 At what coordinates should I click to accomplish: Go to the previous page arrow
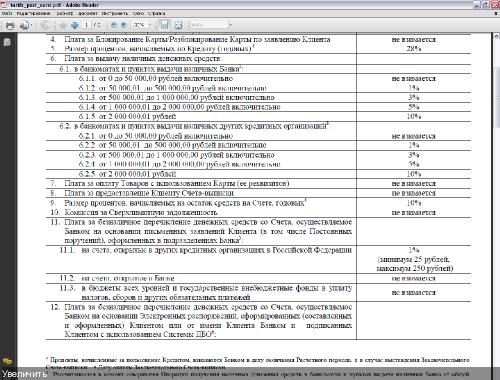point(62,25)
